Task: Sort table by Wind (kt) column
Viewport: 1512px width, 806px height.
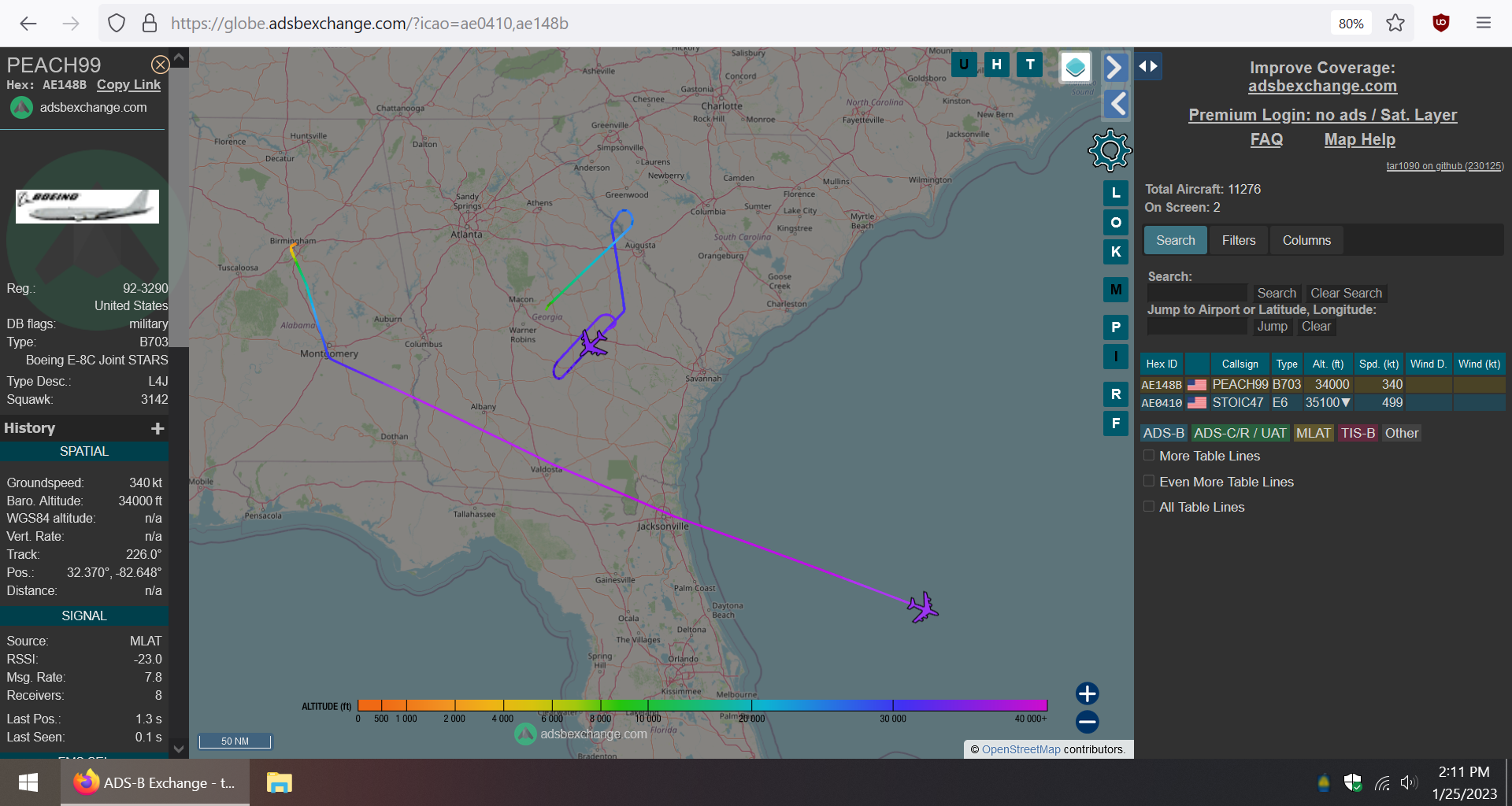Action: tap(1479, 364)
